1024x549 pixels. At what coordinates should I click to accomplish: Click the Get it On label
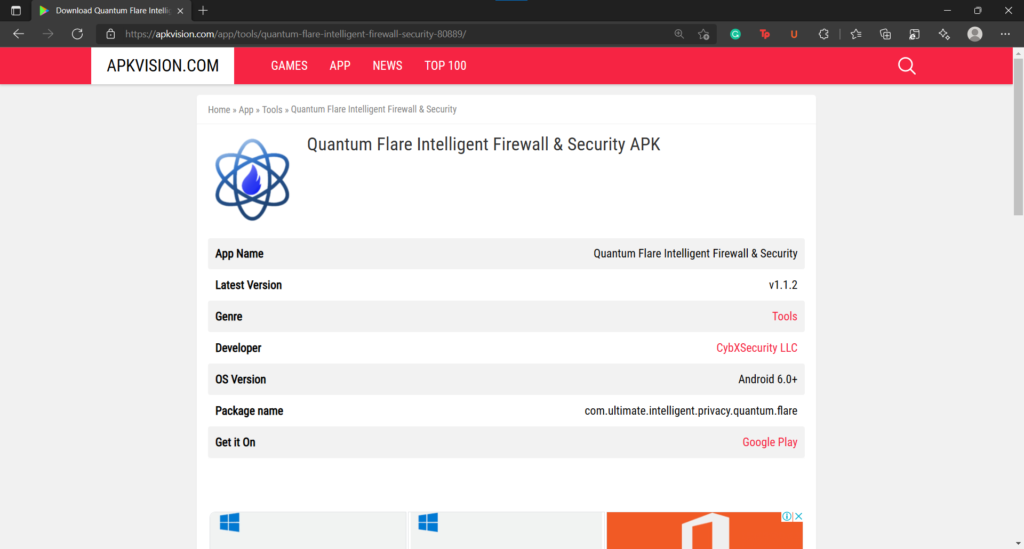point(235,442)
